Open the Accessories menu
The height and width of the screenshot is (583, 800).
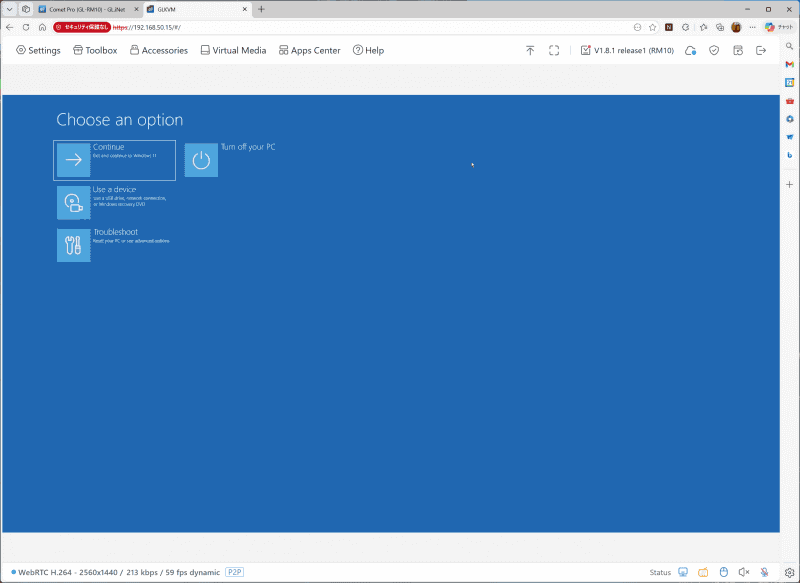159,50
